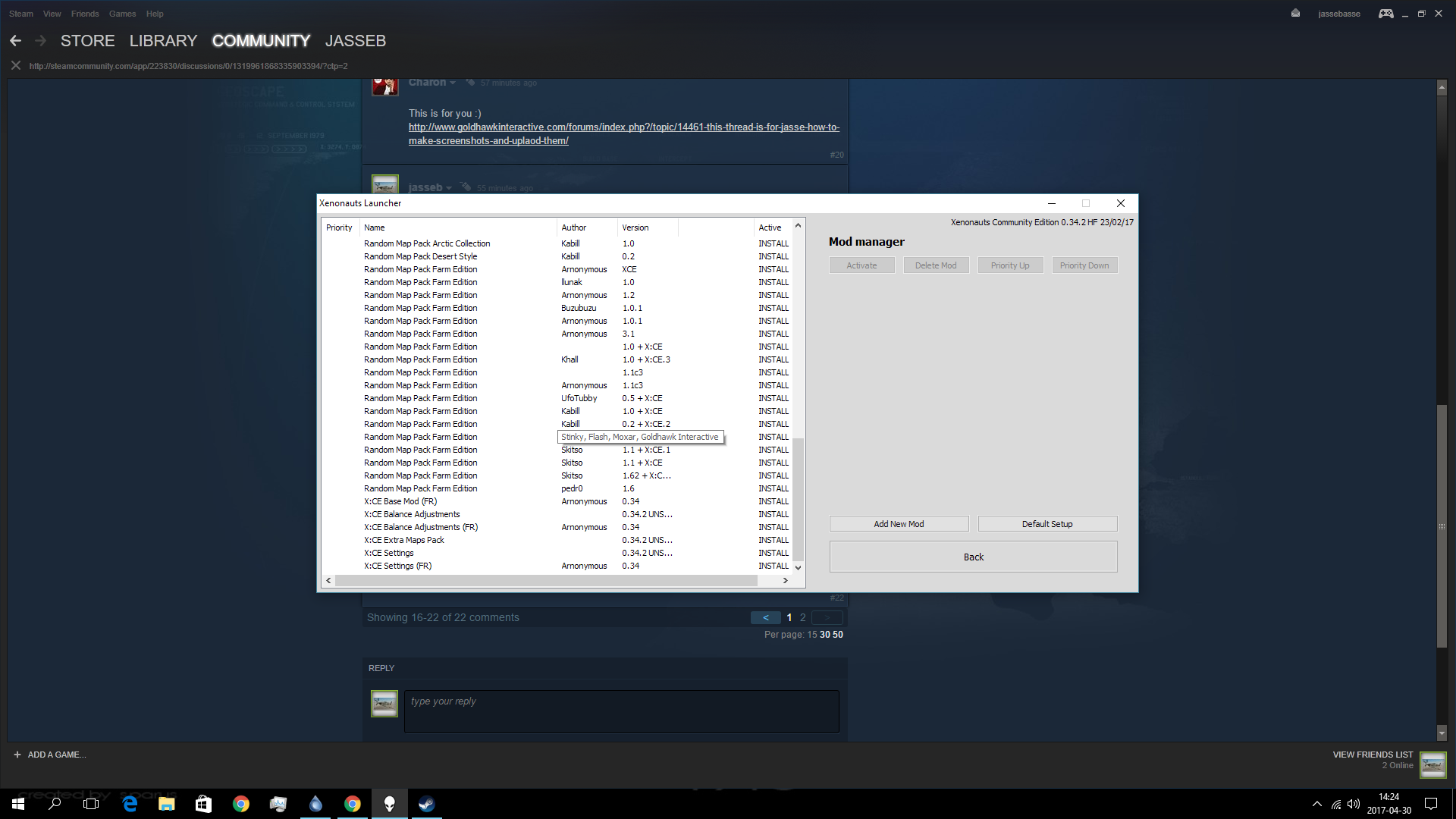Image resolution: width=1456 pixels, height=819 pixels.
Task: Set per page to 50 comments
Action: coord(838,635)
